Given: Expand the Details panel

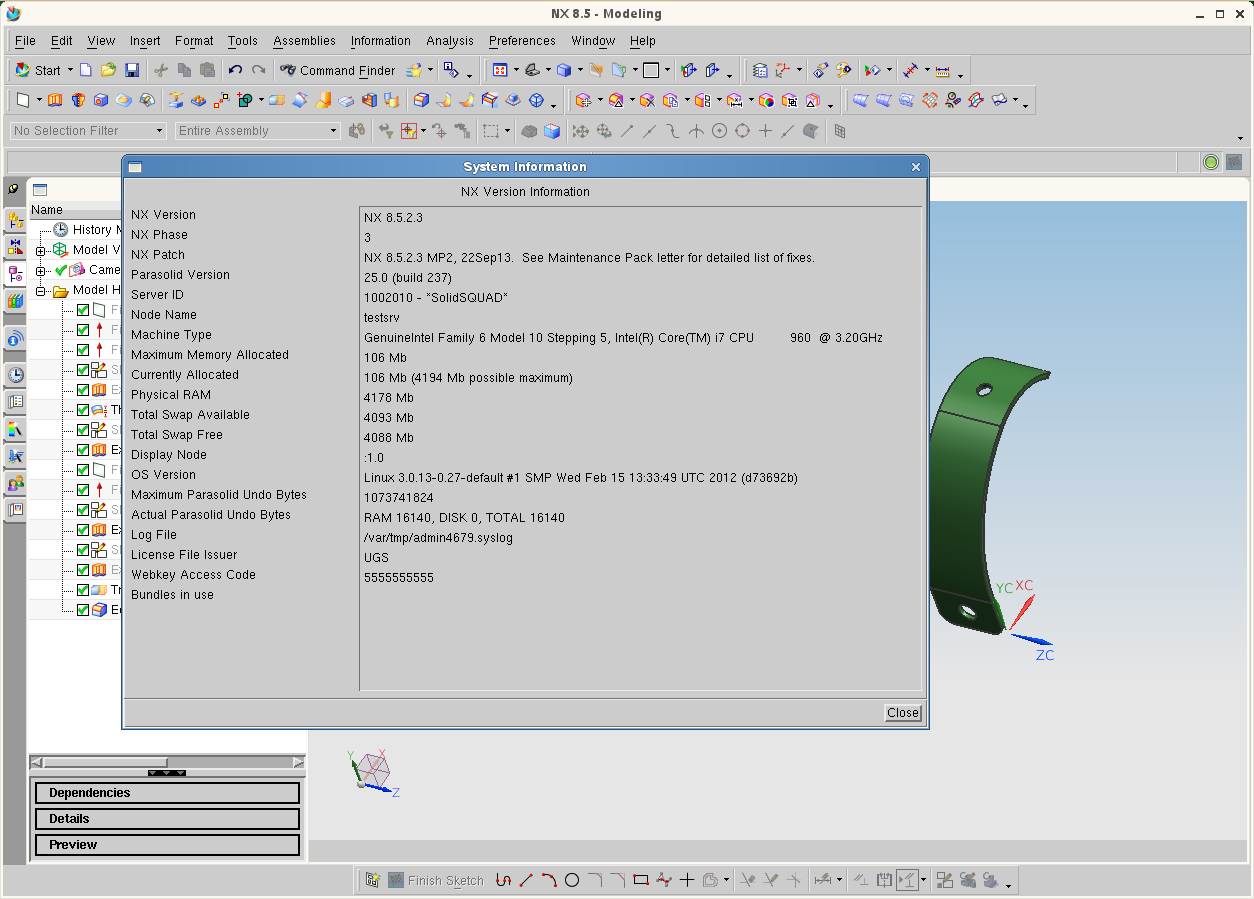Looking at the screenshot, I should pyautogui.click(x=167, y=819).
